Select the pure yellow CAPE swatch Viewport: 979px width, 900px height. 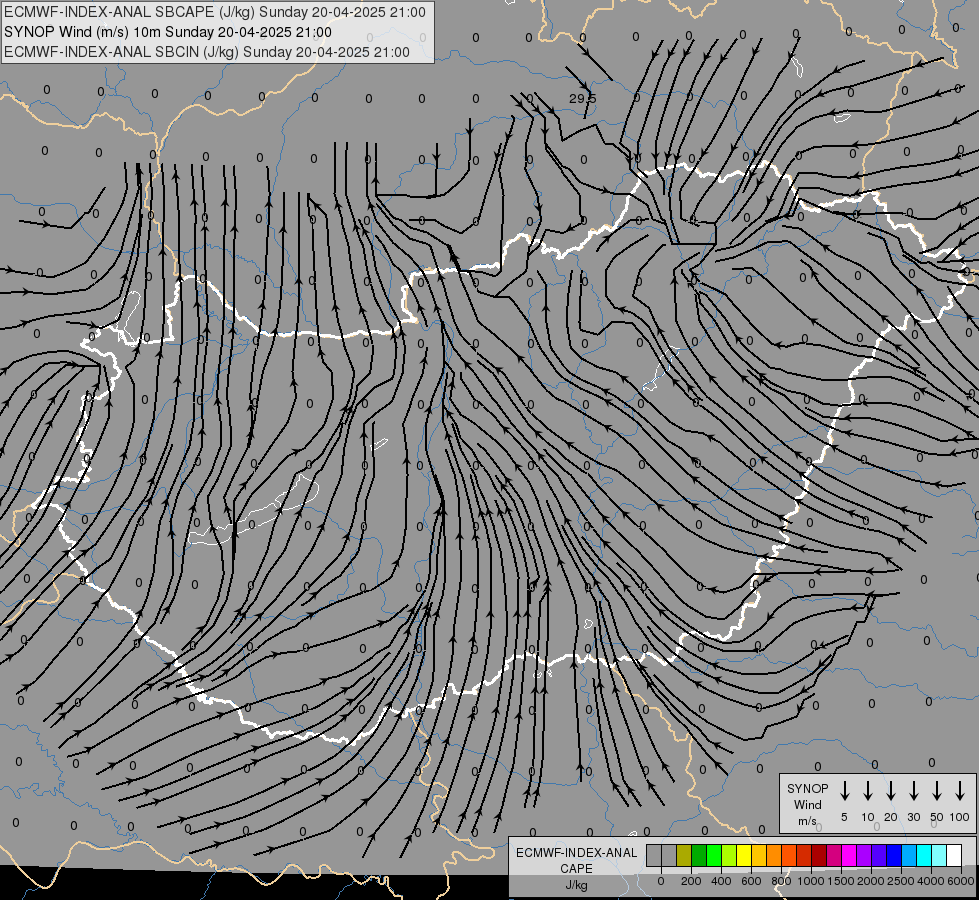(744, 856)
